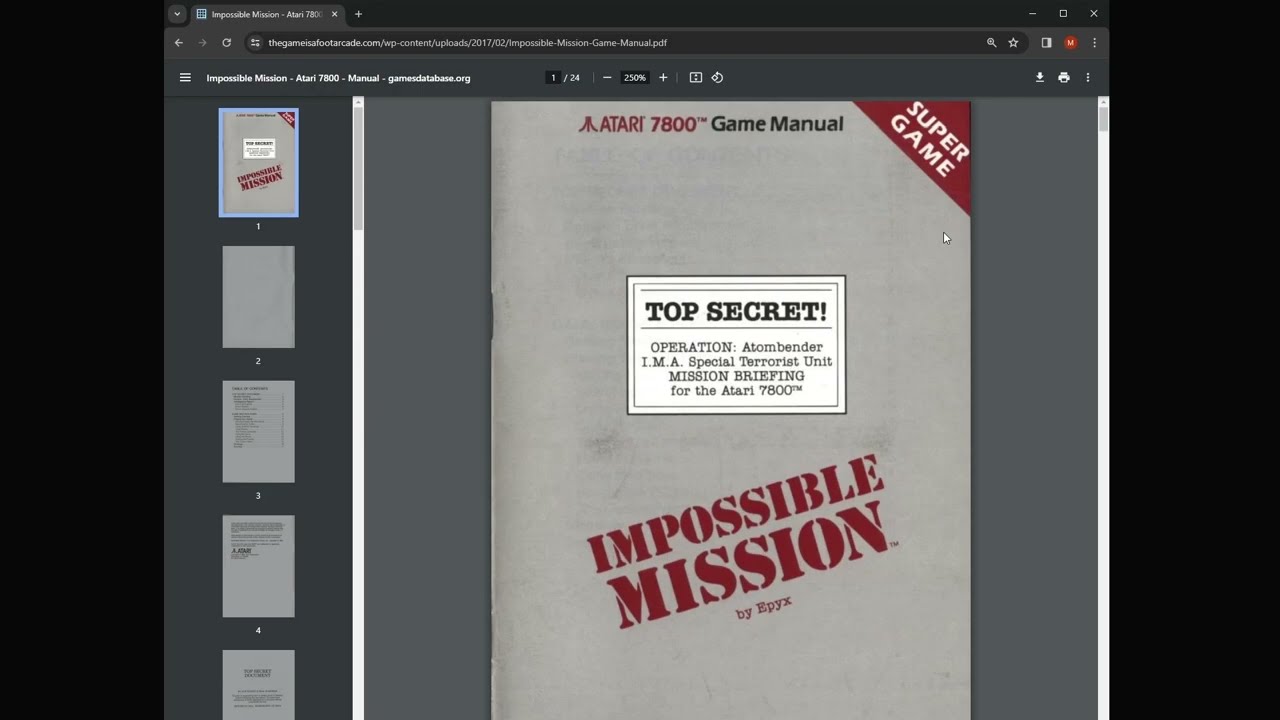The width and height of the screenshot is (1280, 720).
Task: Click 'OPERATION: Atombender' line
Action: [736, 347]
